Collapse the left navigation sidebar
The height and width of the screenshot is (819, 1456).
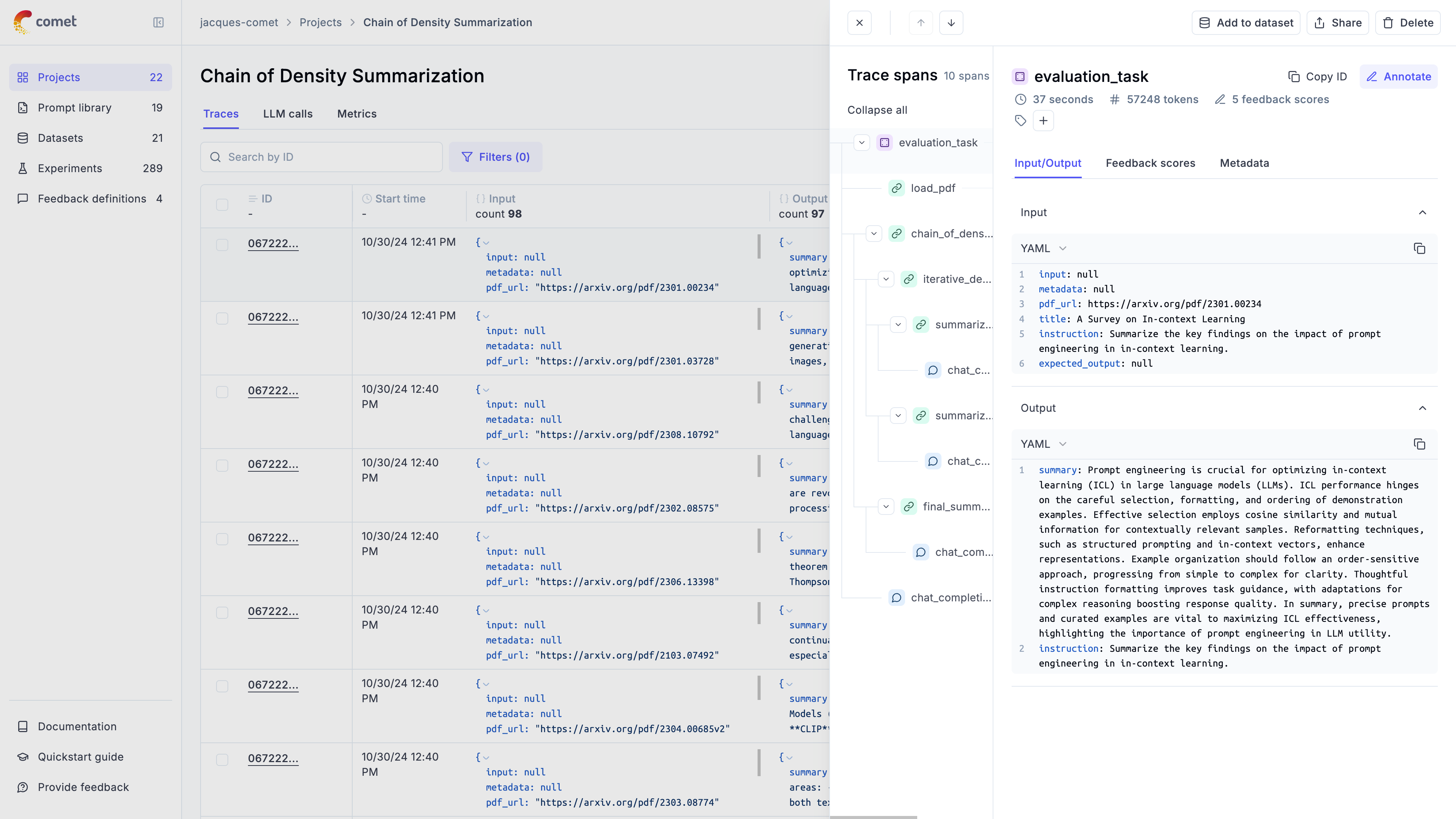tap(159, 23)
